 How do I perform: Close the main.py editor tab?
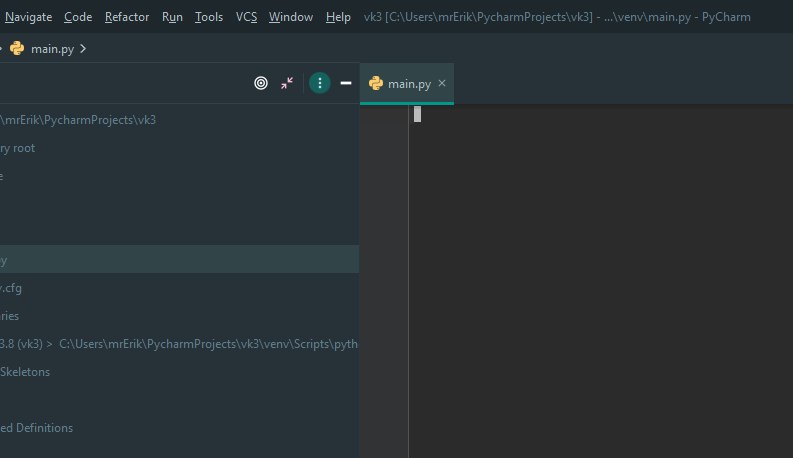point(442,83)
